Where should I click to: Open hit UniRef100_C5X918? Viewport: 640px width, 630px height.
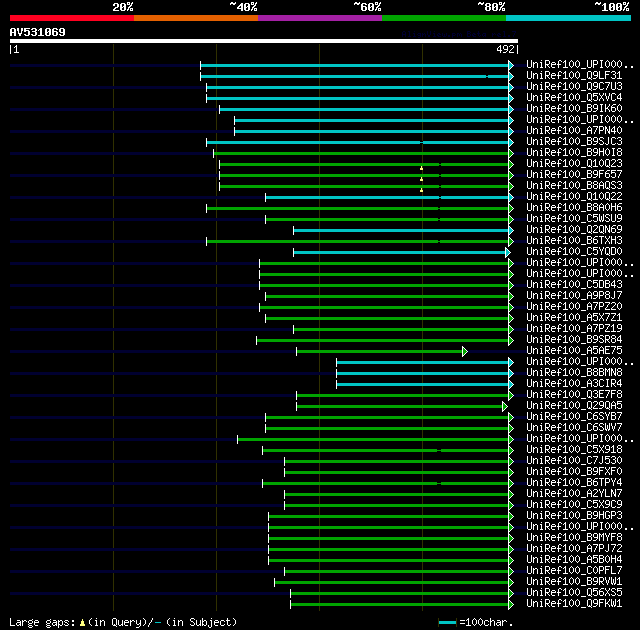[x=574, y=450]
